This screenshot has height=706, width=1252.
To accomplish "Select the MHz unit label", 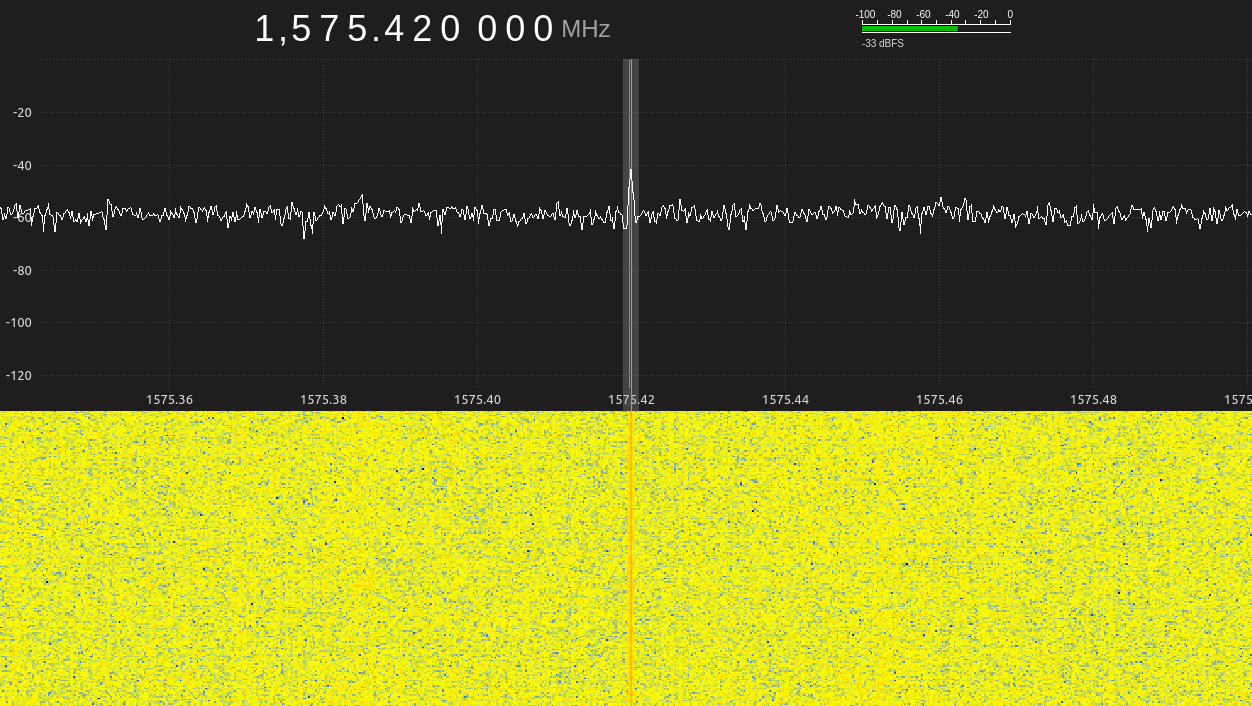I will coord(584,30).
